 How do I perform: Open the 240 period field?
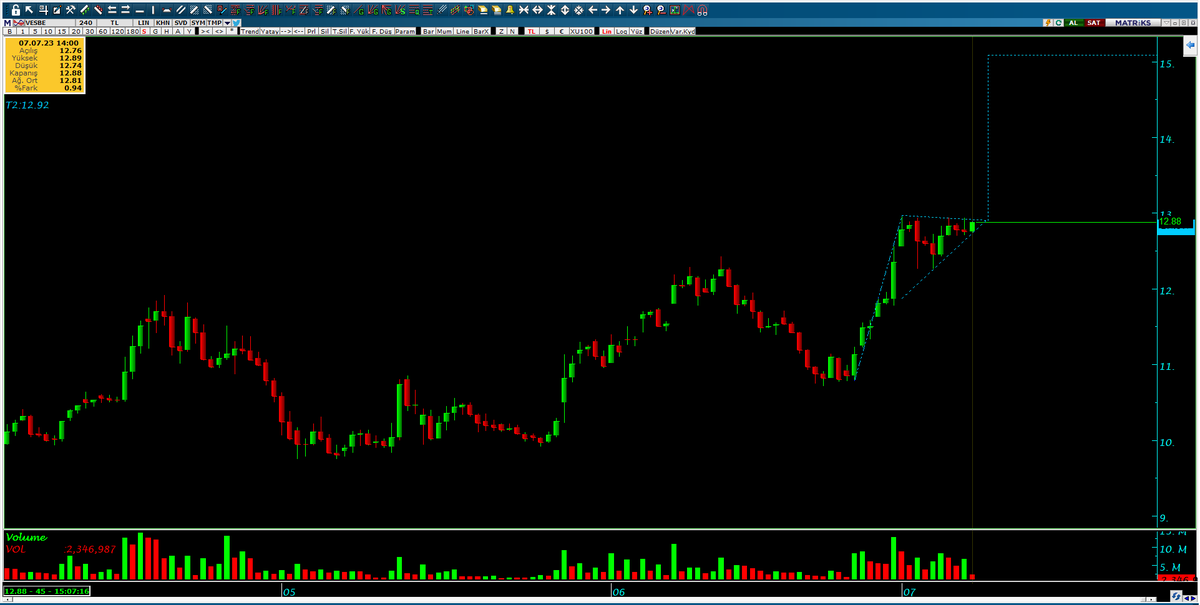[x=86, y=23]
